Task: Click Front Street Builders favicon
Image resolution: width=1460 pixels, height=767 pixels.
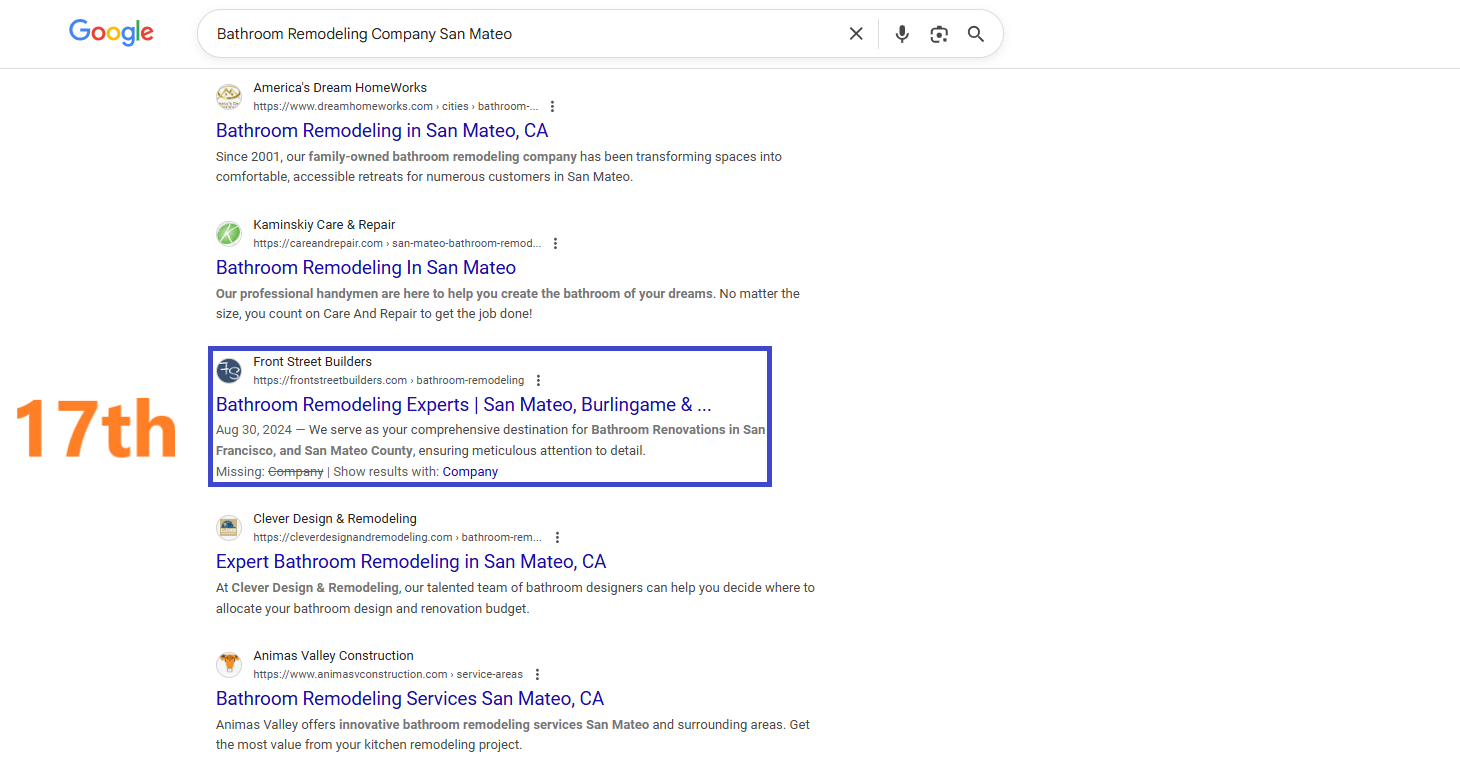Action: pyautogui.click(x=229, y=371)
